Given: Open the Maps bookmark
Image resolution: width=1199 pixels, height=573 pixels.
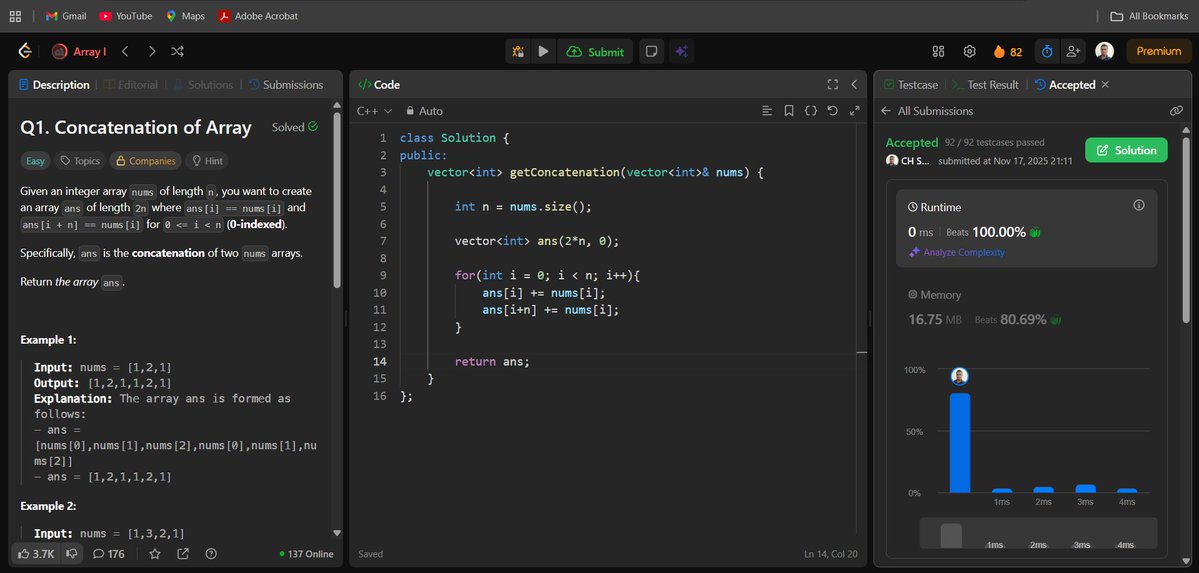Looking at the screenshot, I should click(x=185, y=15).
